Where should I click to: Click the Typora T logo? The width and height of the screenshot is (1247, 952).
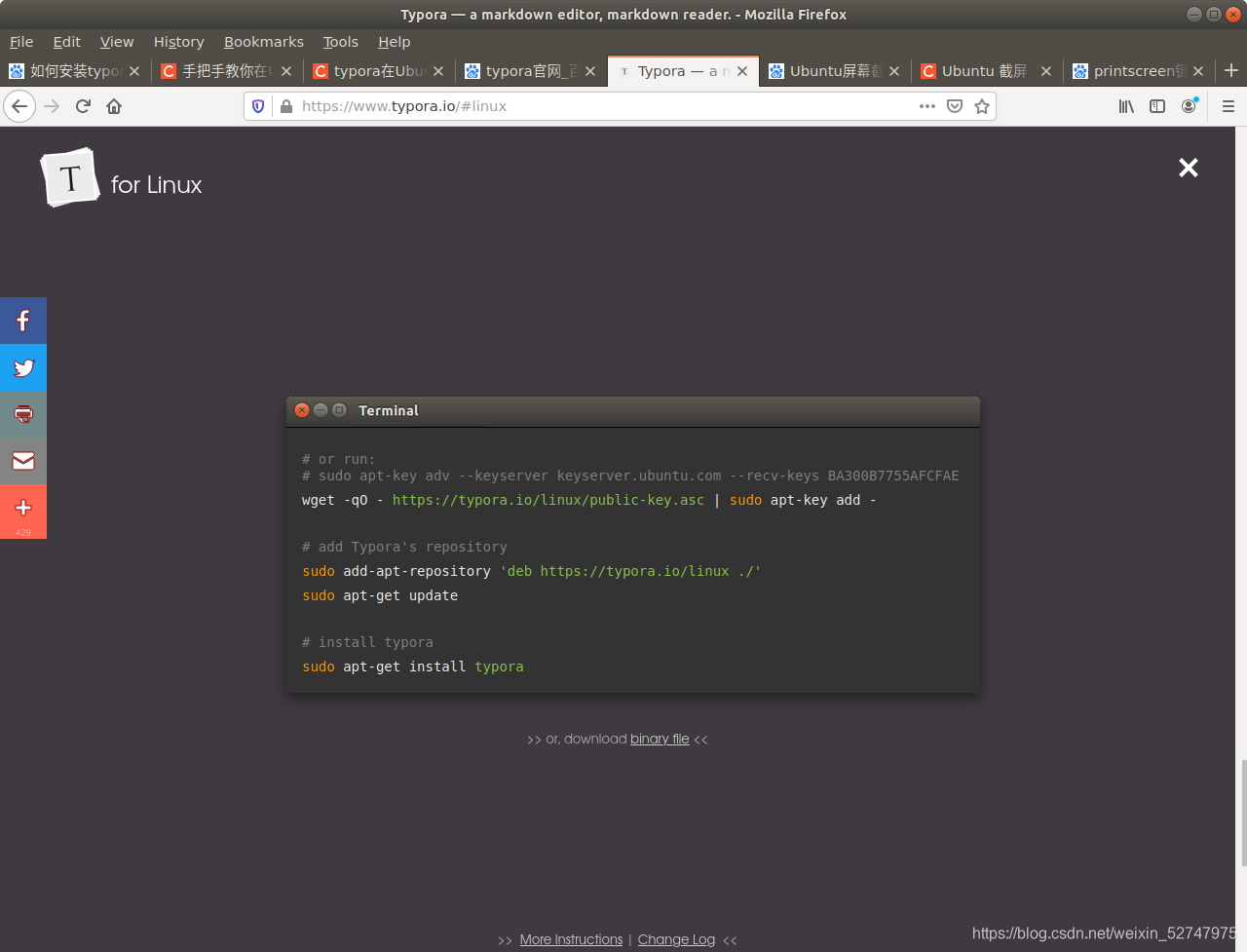point(70,178)
